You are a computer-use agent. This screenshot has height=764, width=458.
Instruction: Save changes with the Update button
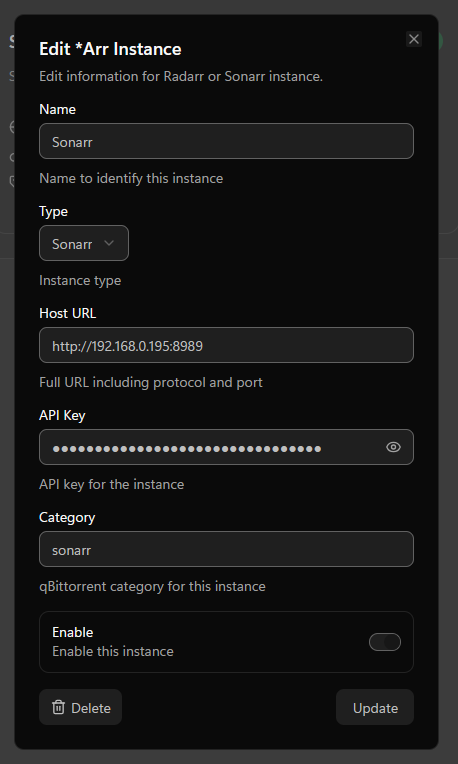[375, 707]
